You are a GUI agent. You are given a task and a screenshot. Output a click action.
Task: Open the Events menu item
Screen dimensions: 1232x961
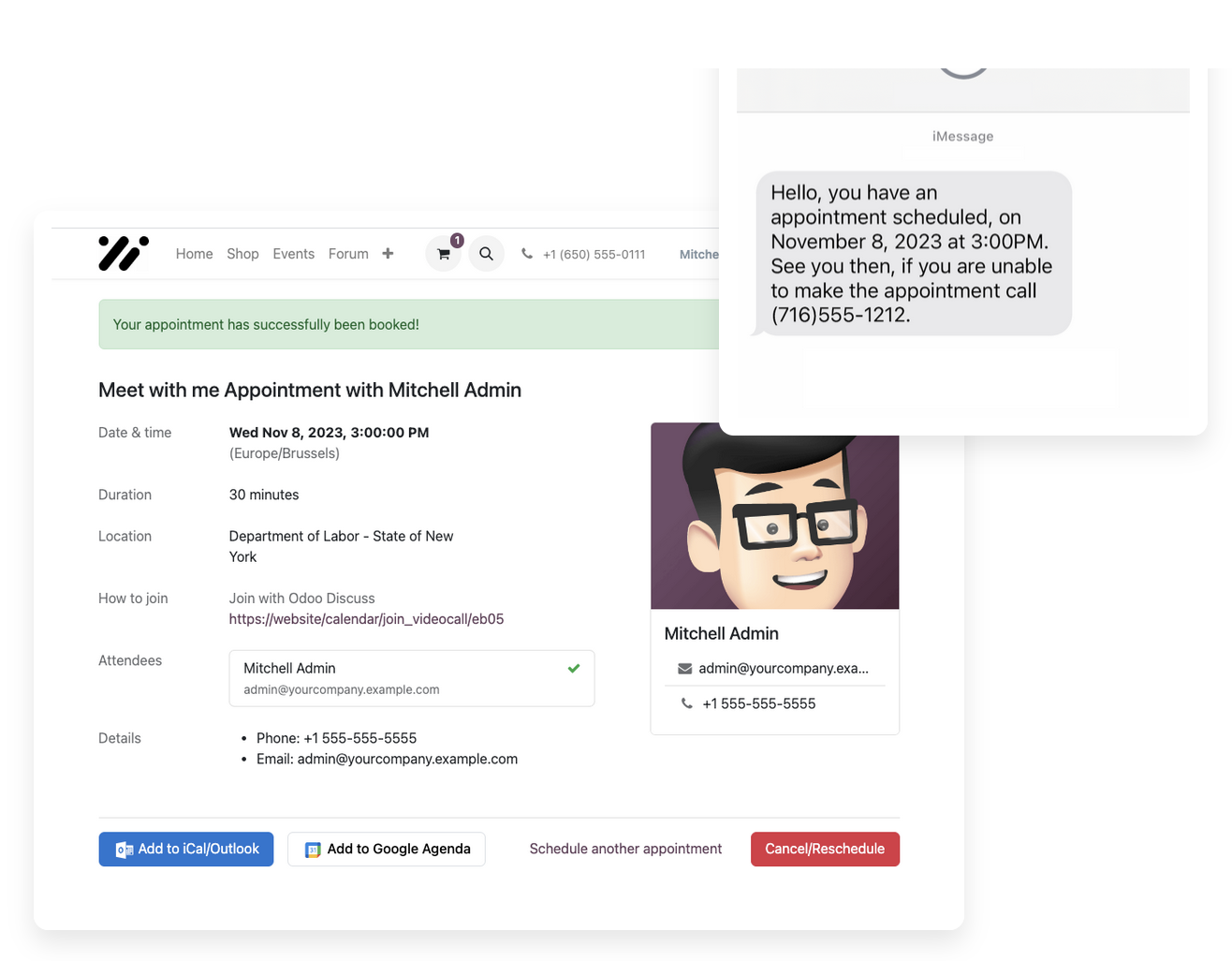tap(293, 254)
